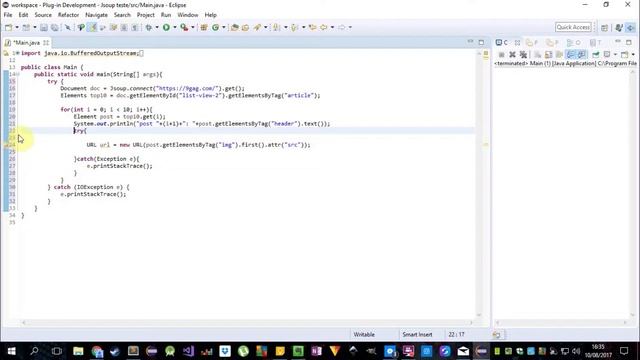Viewport: 640px width, 360px height.
Task: Open the Run dropdown arrow
Action: click(175, 27)
